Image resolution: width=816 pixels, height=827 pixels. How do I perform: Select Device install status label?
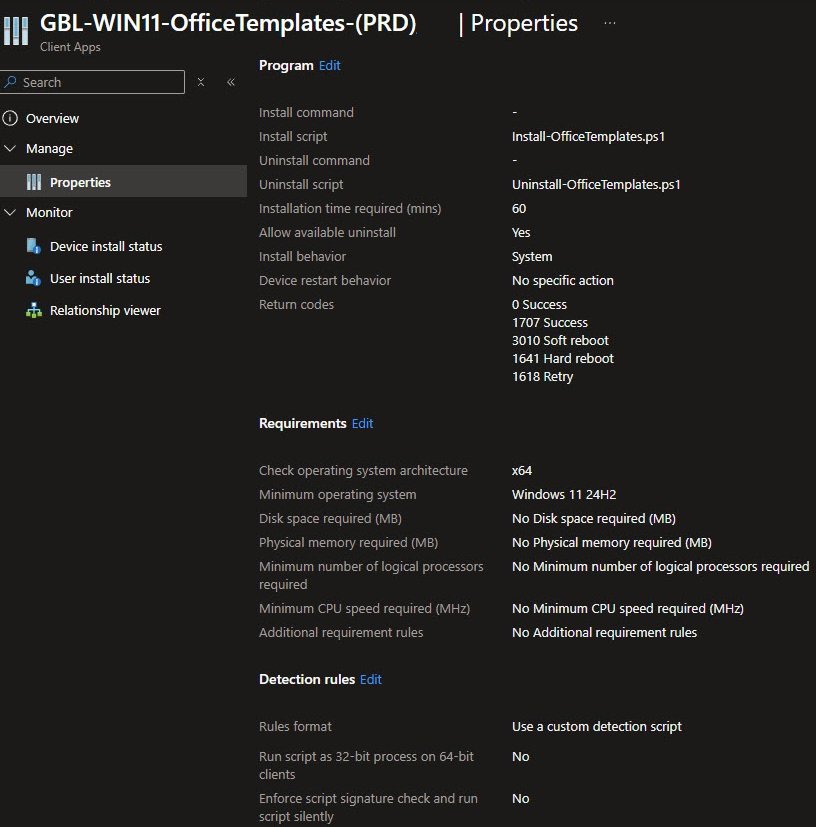(106, 246)
